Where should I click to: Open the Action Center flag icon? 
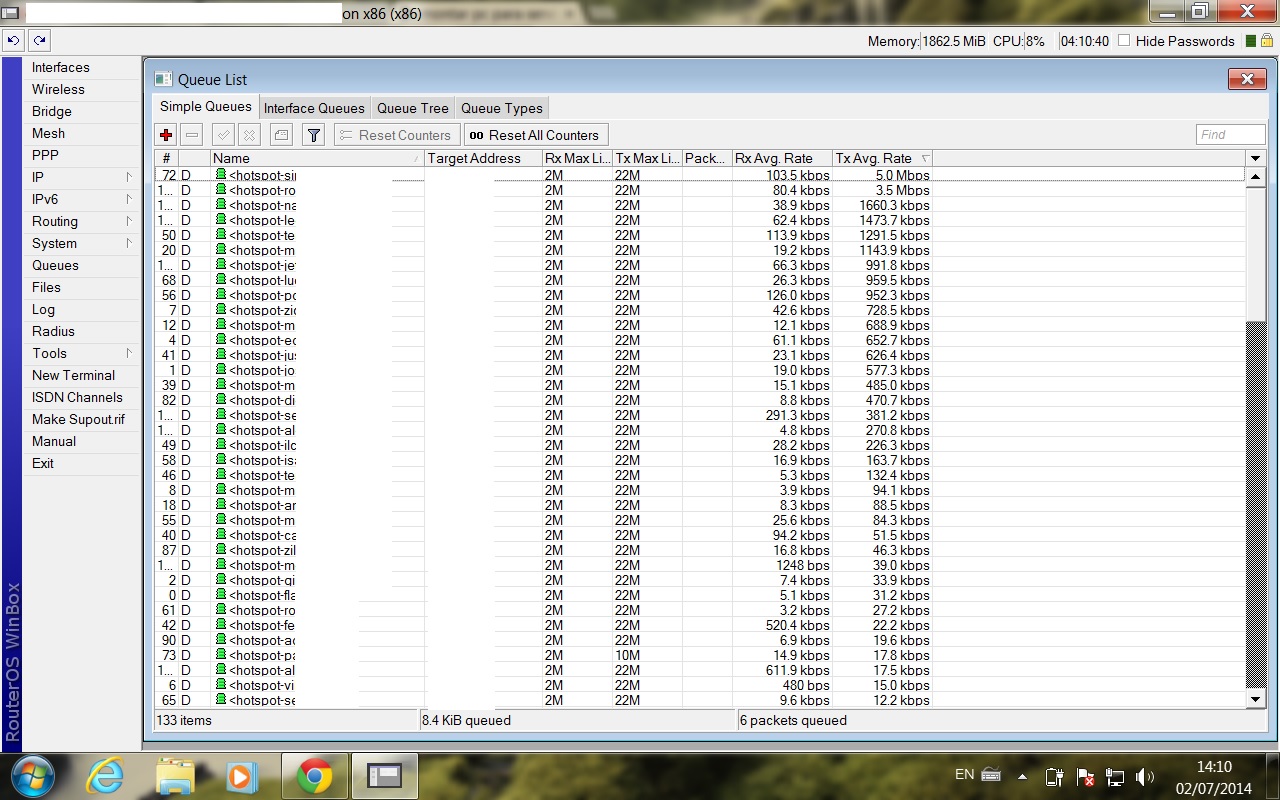point(1085,777)
